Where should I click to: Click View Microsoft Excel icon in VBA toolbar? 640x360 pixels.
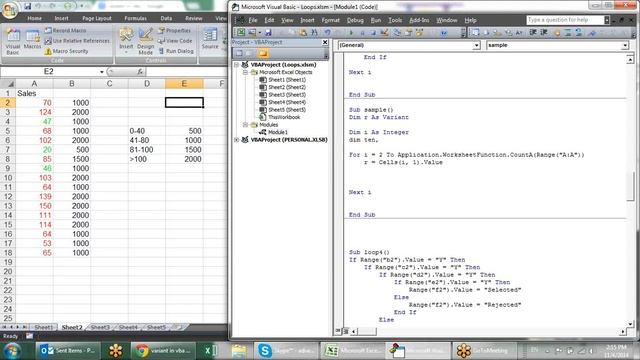pos(241,33)
